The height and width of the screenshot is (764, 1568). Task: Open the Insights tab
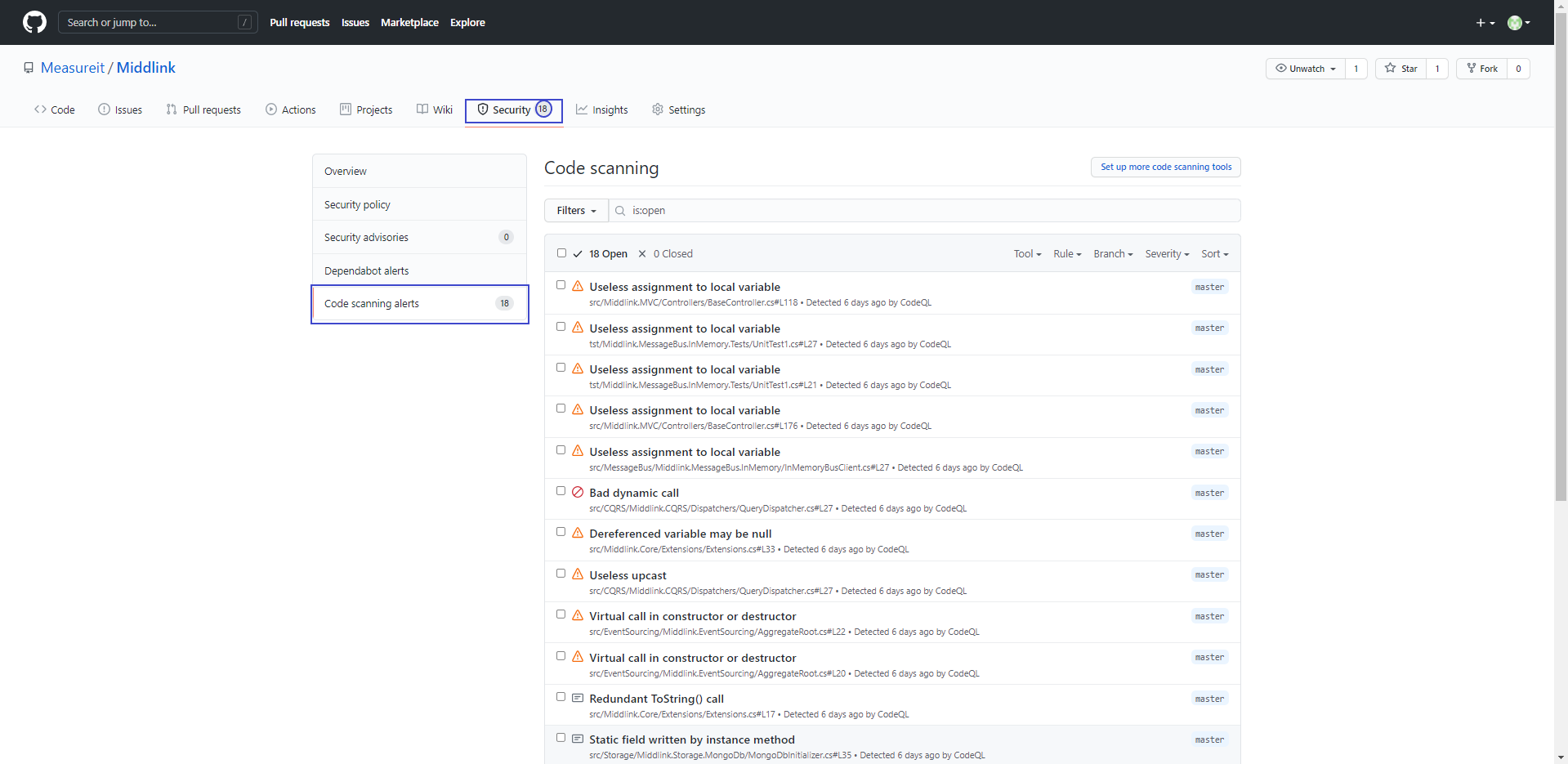tap(602, 109)
